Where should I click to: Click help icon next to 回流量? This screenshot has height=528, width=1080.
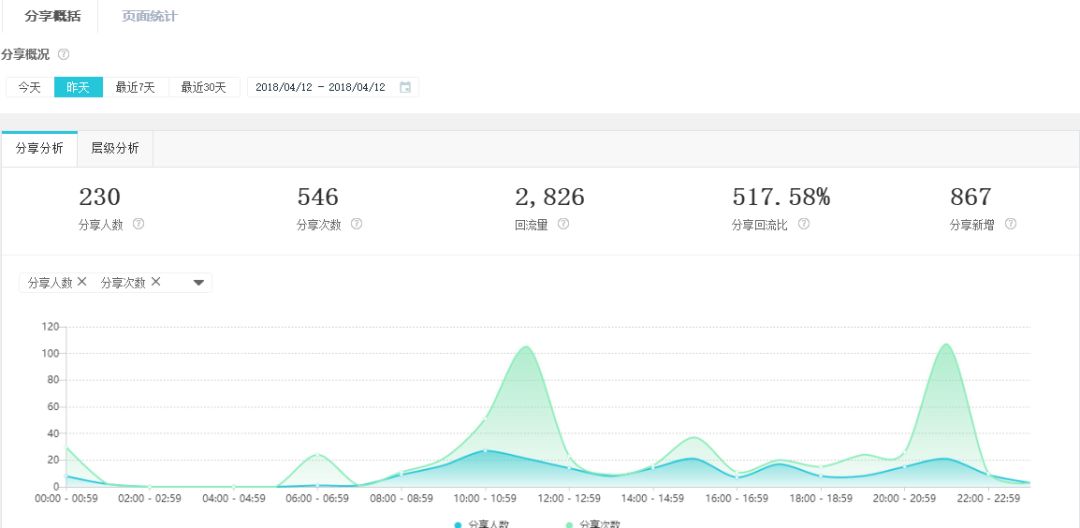point(563,224)
